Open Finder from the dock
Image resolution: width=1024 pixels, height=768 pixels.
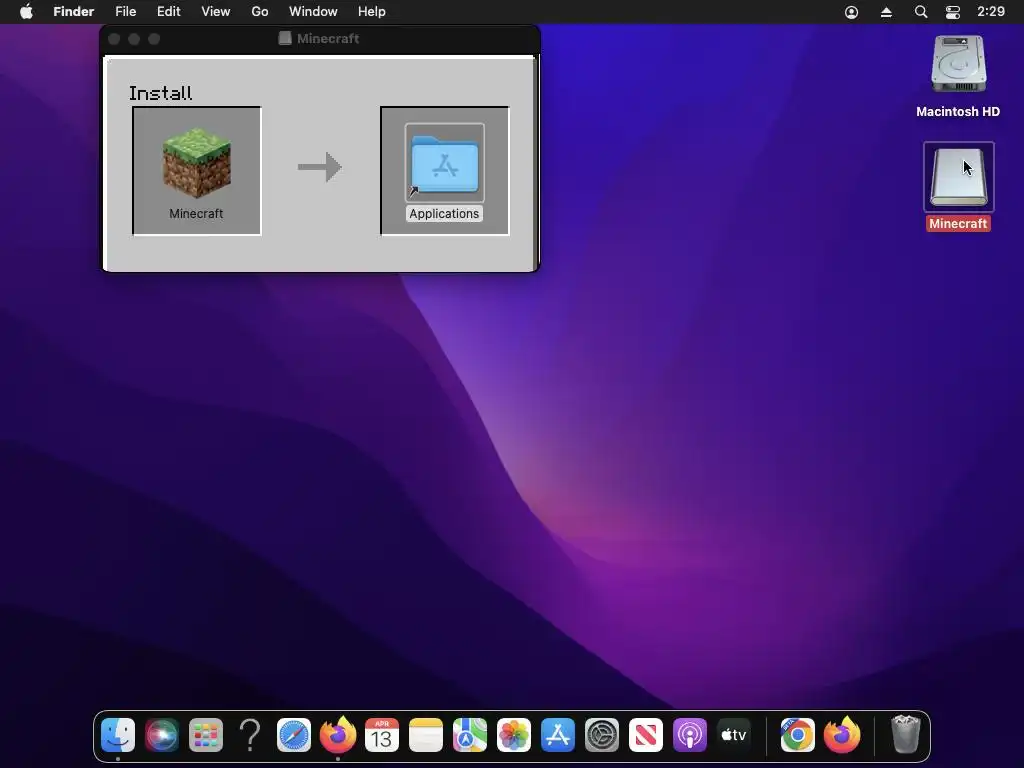(118, 735)
